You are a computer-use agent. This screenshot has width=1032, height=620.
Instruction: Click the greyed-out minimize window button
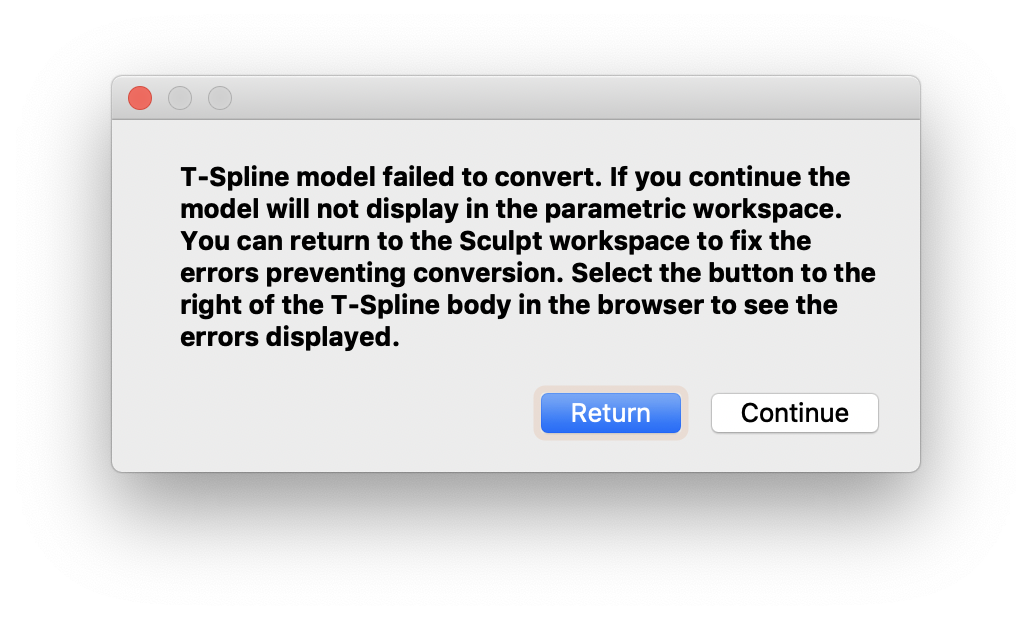(x=180, y=98)
